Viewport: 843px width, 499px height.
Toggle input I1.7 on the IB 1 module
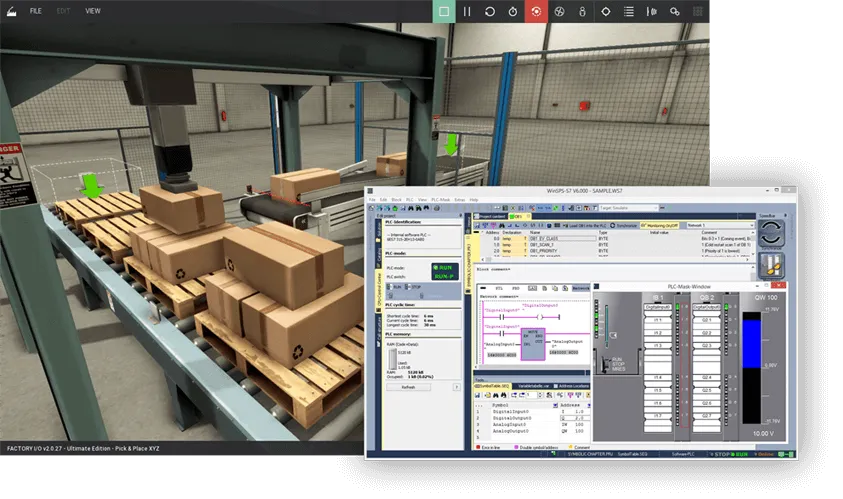658,416
